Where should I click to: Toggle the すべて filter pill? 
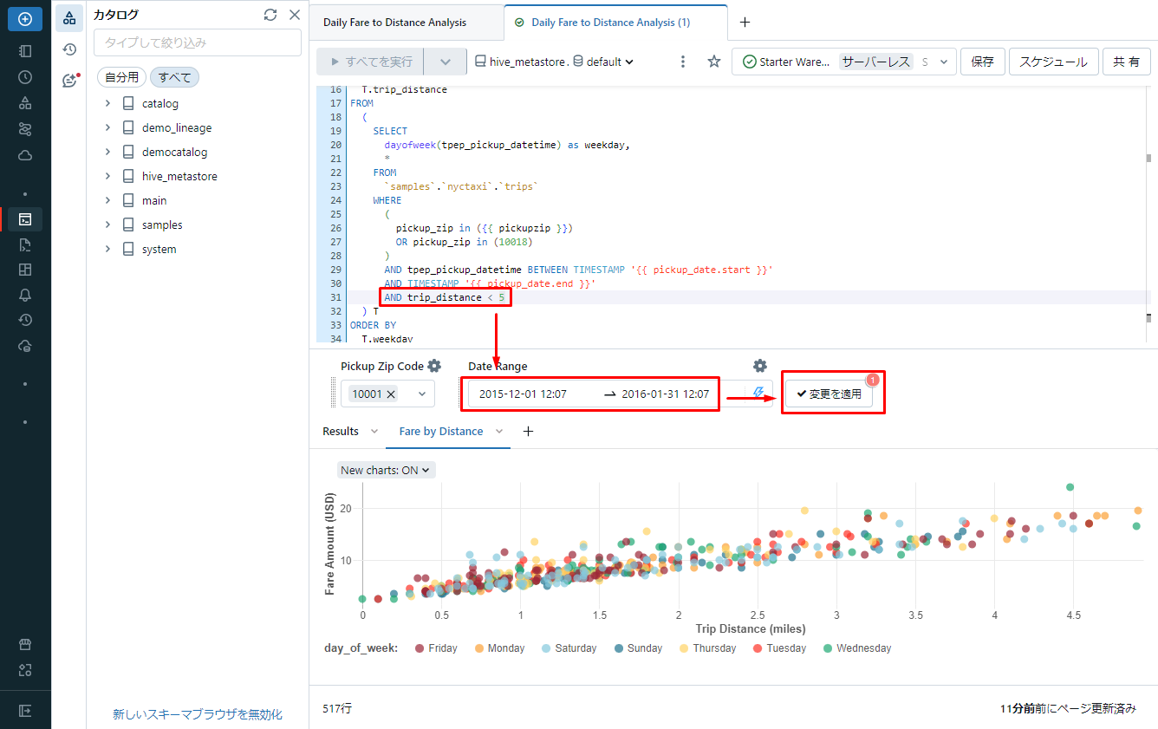tap(175, 77)
